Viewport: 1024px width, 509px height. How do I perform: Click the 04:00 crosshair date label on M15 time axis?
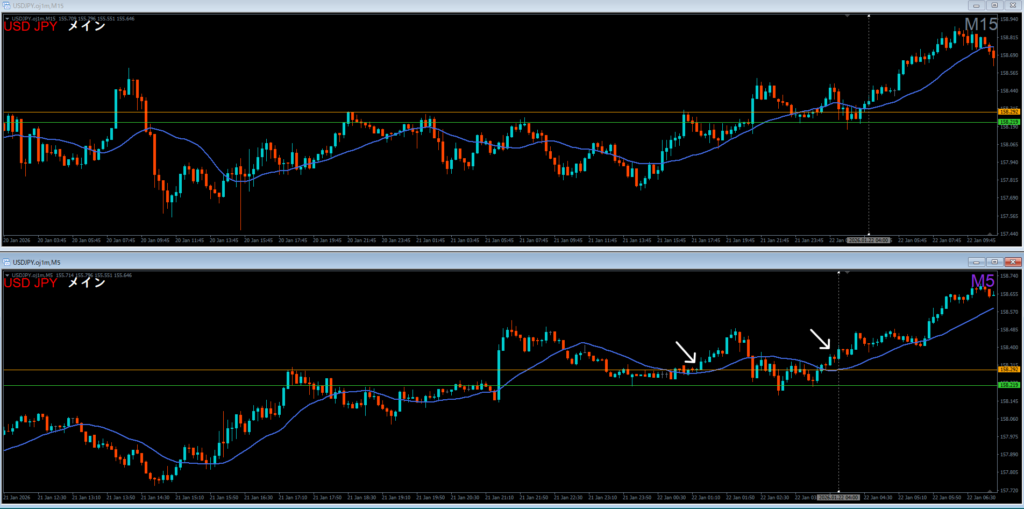pos(868,240)
